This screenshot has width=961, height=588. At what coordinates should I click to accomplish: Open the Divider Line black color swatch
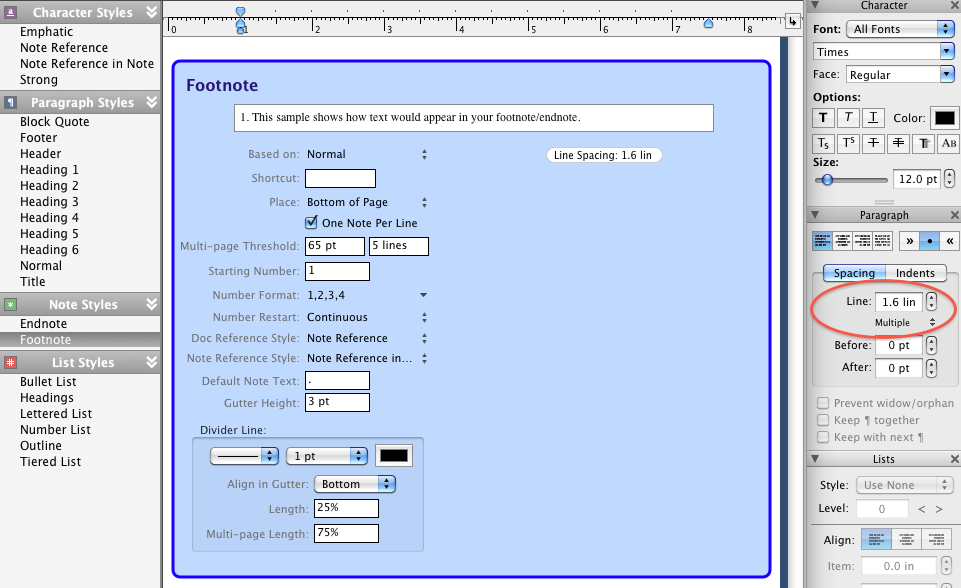click(393, 455)
